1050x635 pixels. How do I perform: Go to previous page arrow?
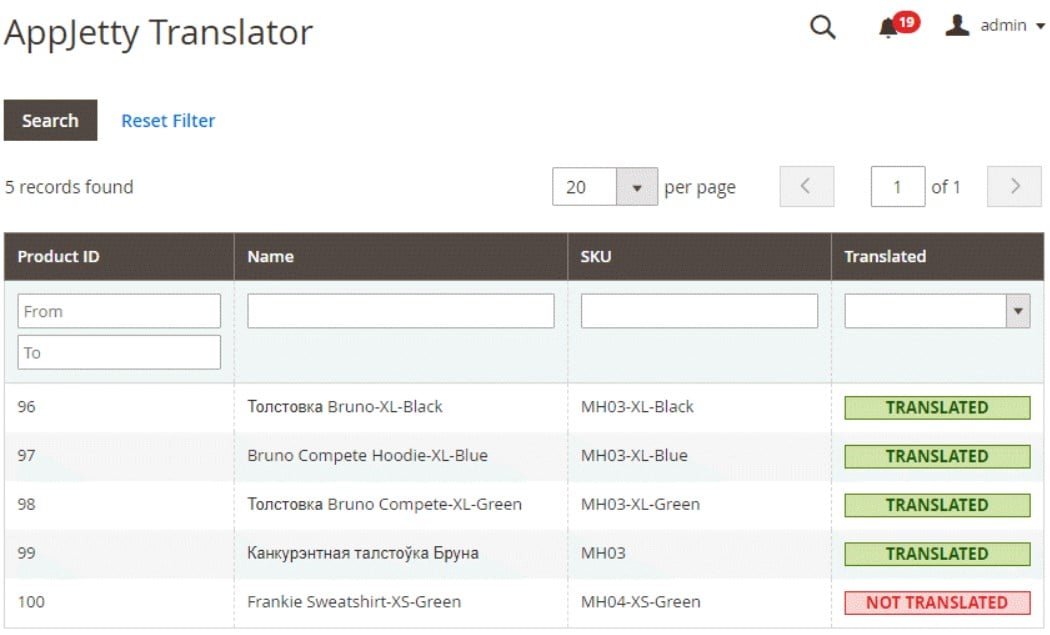click(806, 186)
